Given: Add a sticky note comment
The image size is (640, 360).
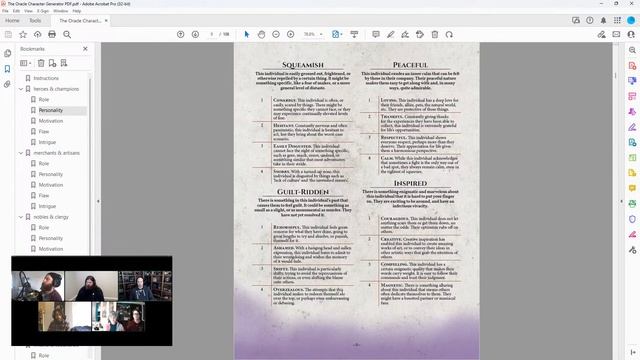Looking at the screenshot, I should [376, 34].
